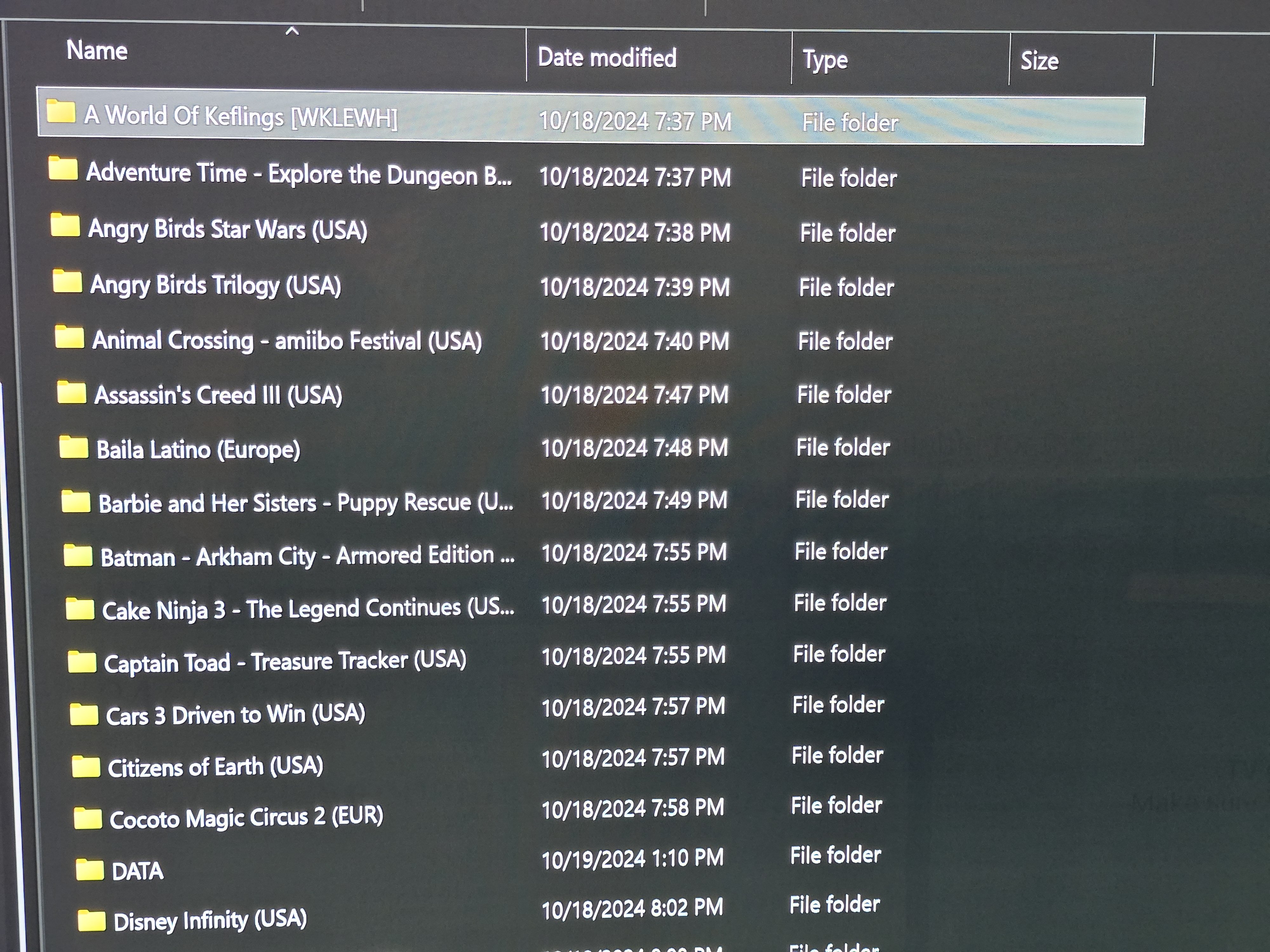Click the Name column header
The width and height of the screenshot is (1270, 952).
pos(97,50)
